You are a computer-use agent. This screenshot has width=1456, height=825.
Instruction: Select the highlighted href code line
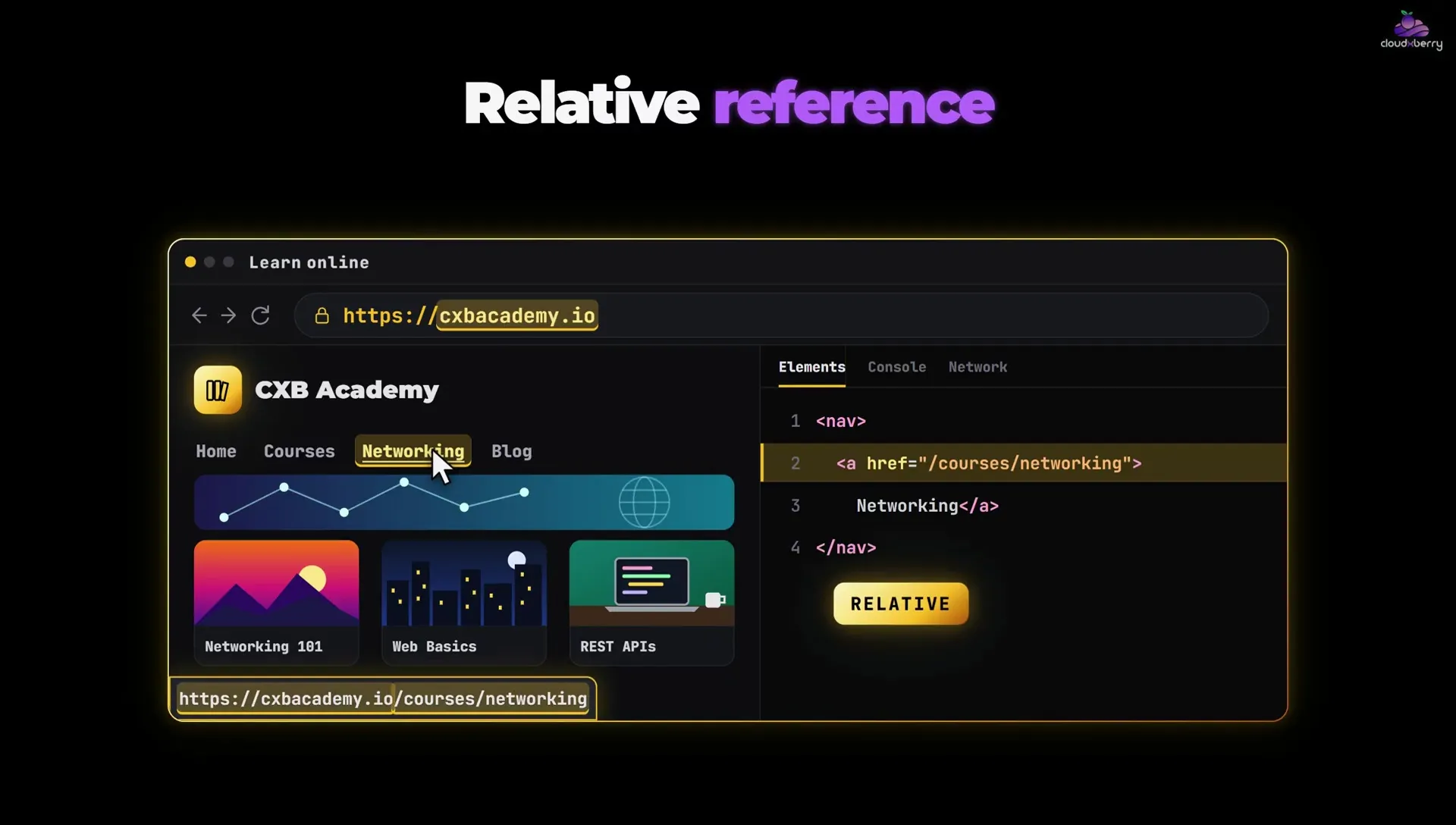1024,463
